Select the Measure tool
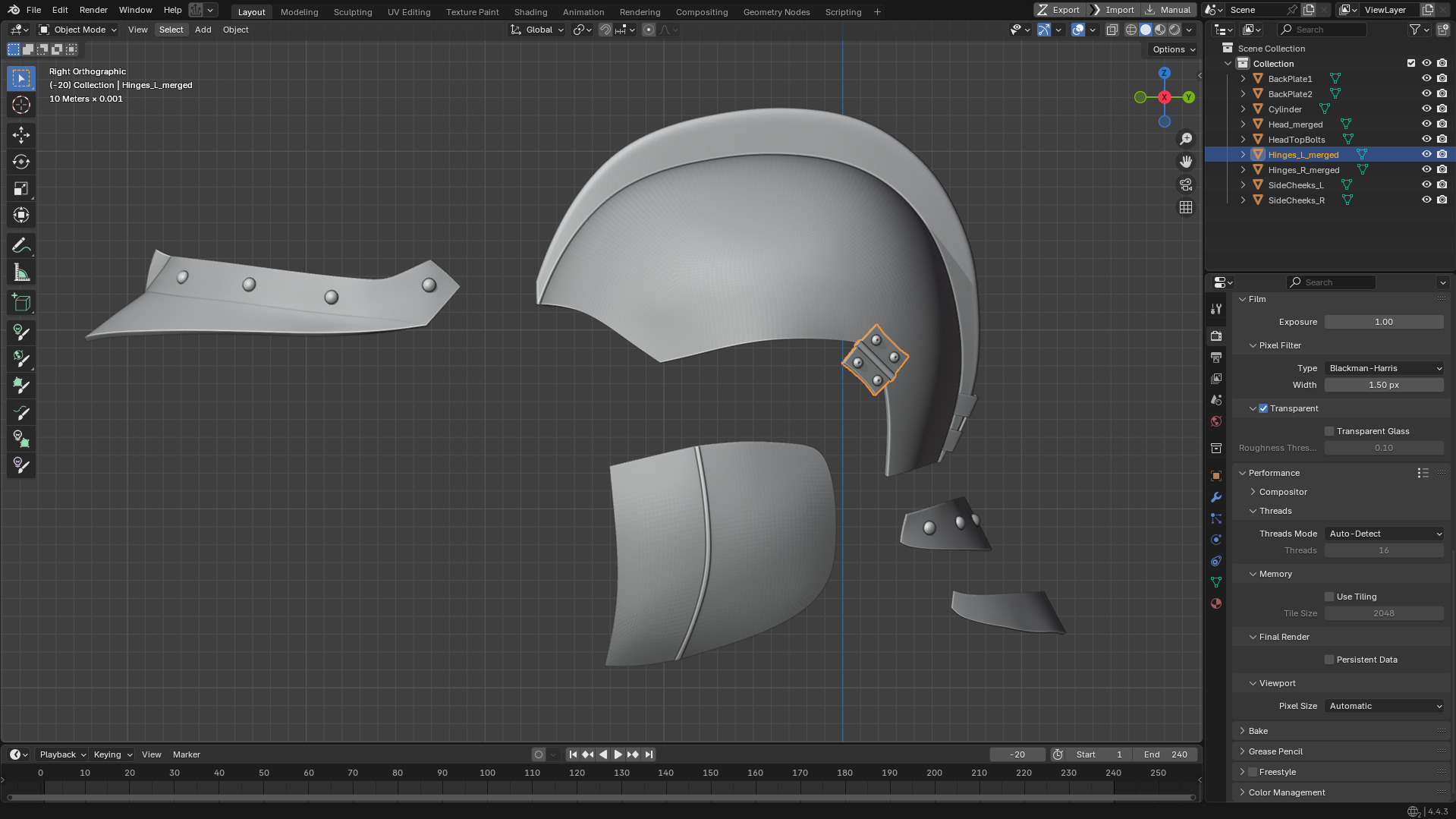 (21, 272)
